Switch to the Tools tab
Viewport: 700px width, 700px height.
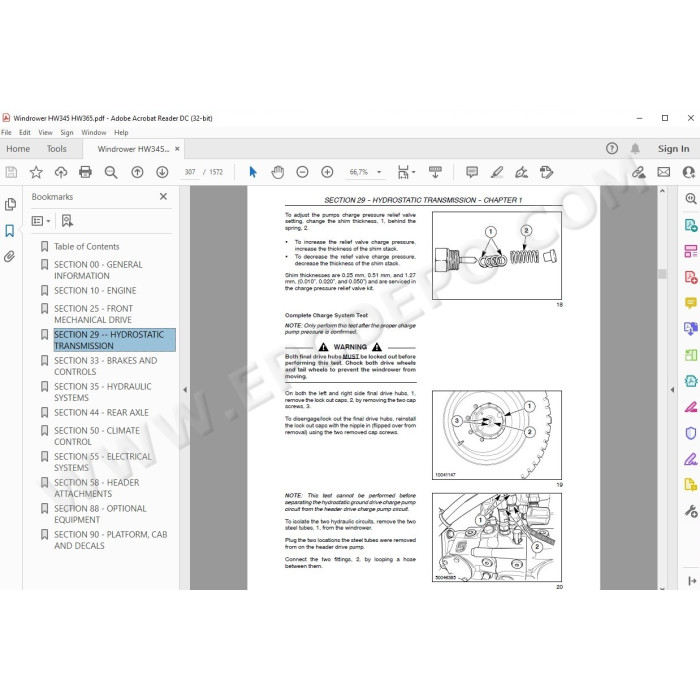(x=57, y=149)
